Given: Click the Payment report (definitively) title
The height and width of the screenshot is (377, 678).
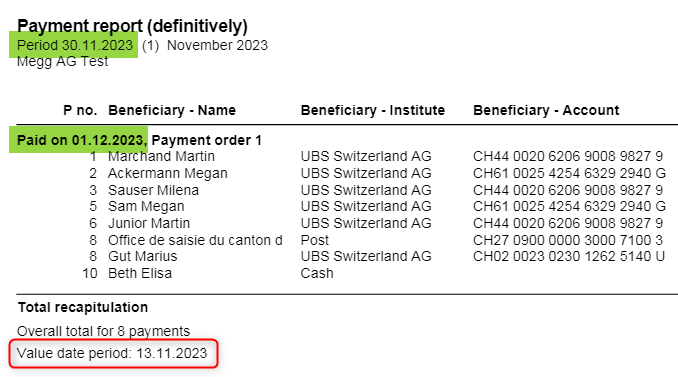Looking at the screenshot, I should coord(132,26).
